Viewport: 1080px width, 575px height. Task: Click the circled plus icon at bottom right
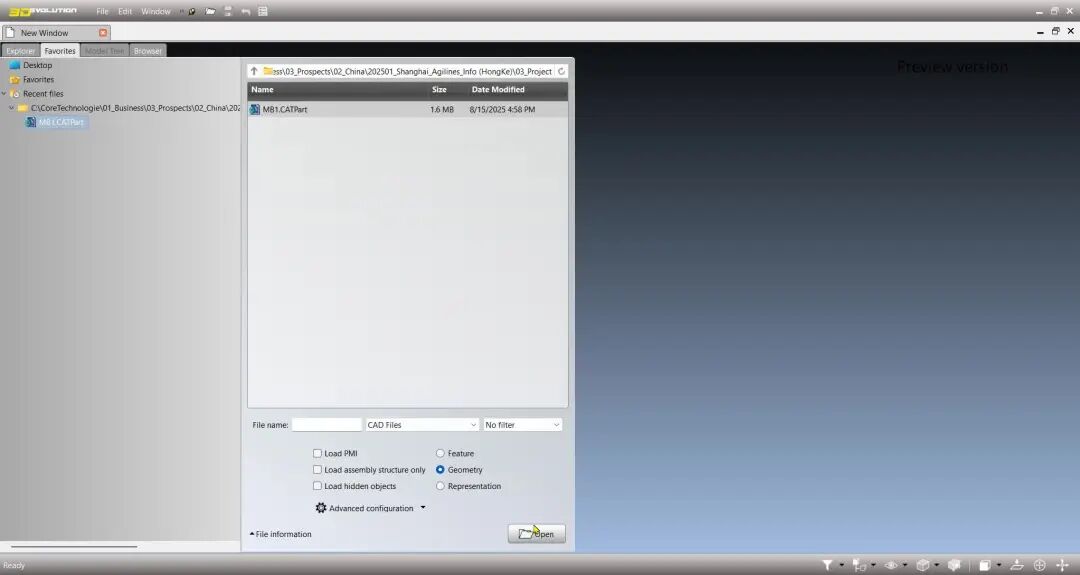(x=1039, y=565)
